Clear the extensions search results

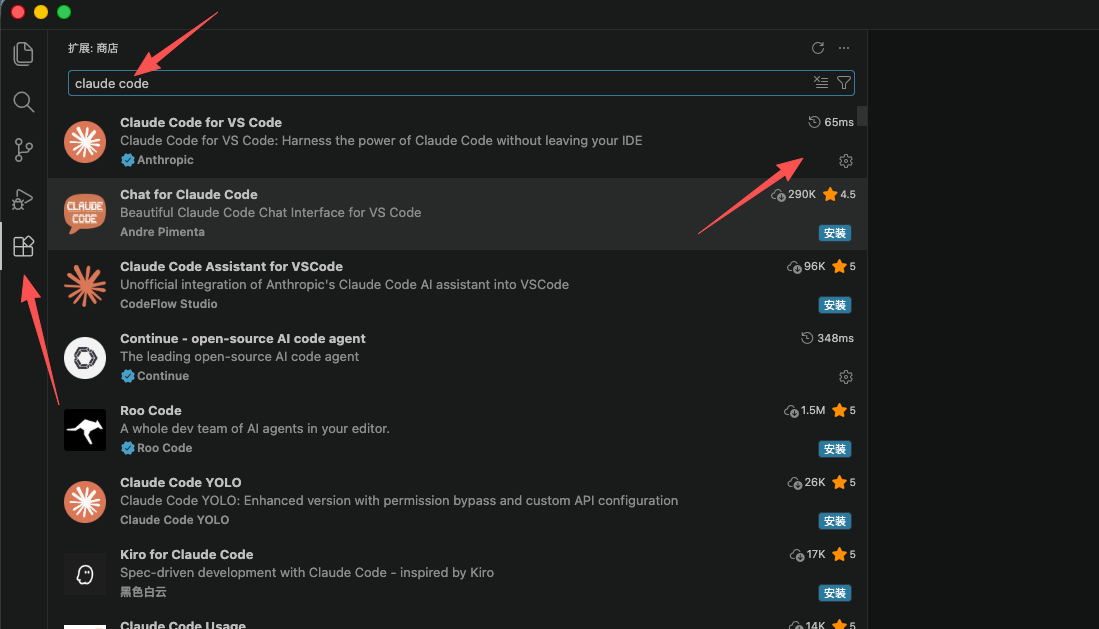pyautogui.click(x=821, y=83)
